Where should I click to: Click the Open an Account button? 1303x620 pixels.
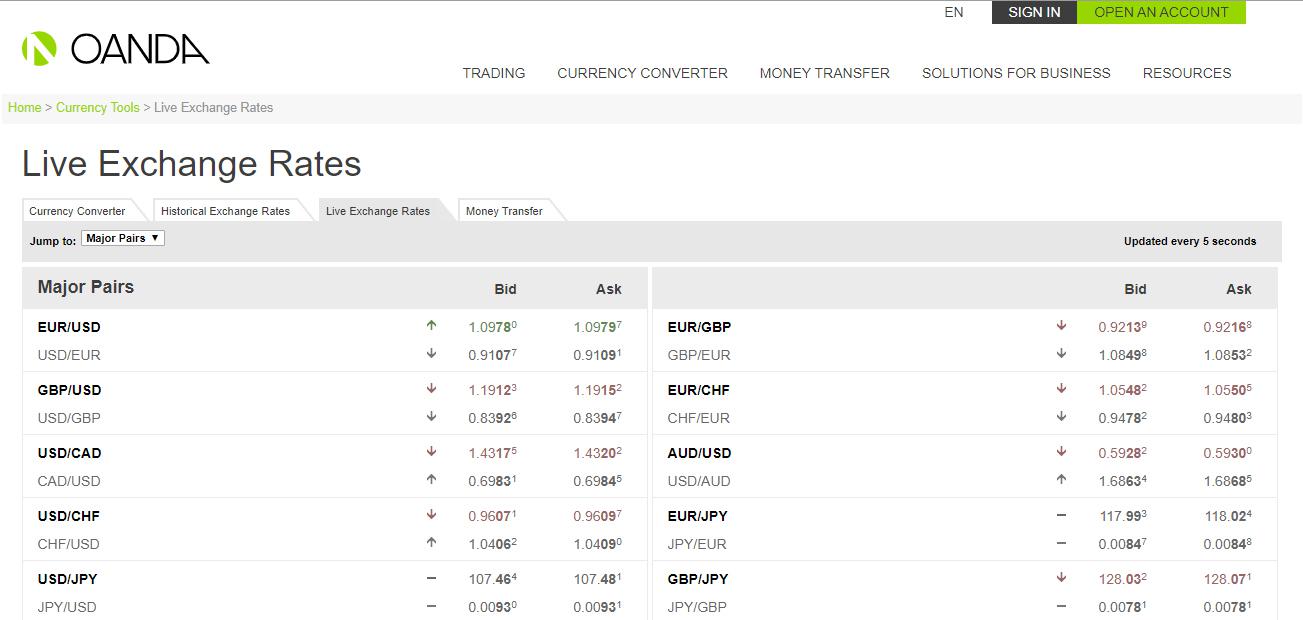pyautogui.click(x=1161, y=12)
